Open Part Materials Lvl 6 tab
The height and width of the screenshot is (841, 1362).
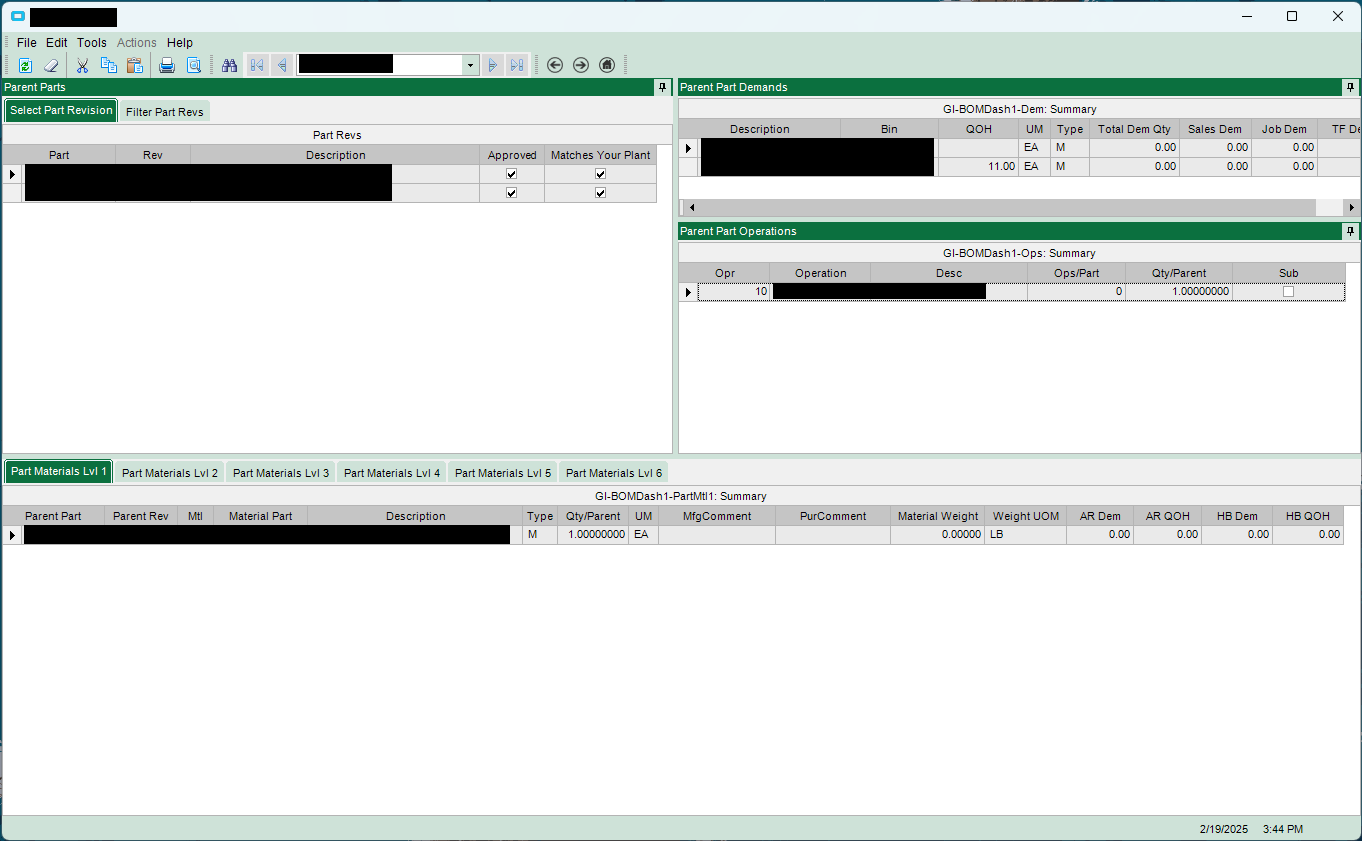[614, 473]
